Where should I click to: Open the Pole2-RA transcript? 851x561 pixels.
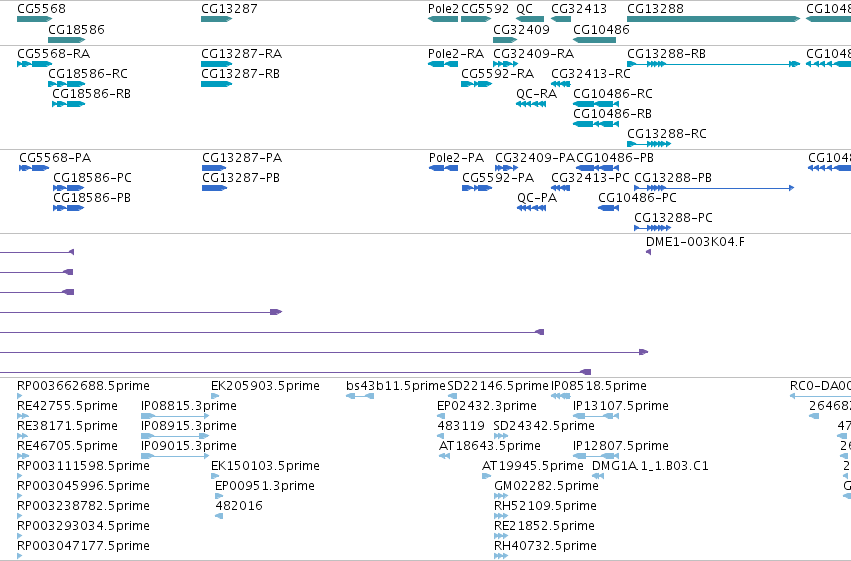pyautogui.click(x=455, y=54)
